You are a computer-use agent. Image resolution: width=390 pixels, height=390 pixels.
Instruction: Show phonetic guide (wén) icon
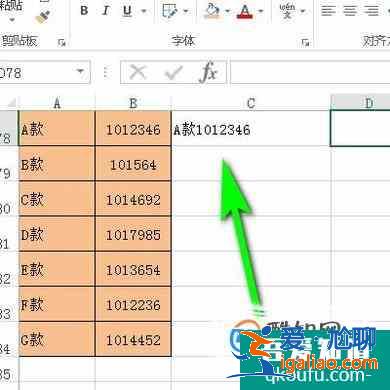point(287,11)
